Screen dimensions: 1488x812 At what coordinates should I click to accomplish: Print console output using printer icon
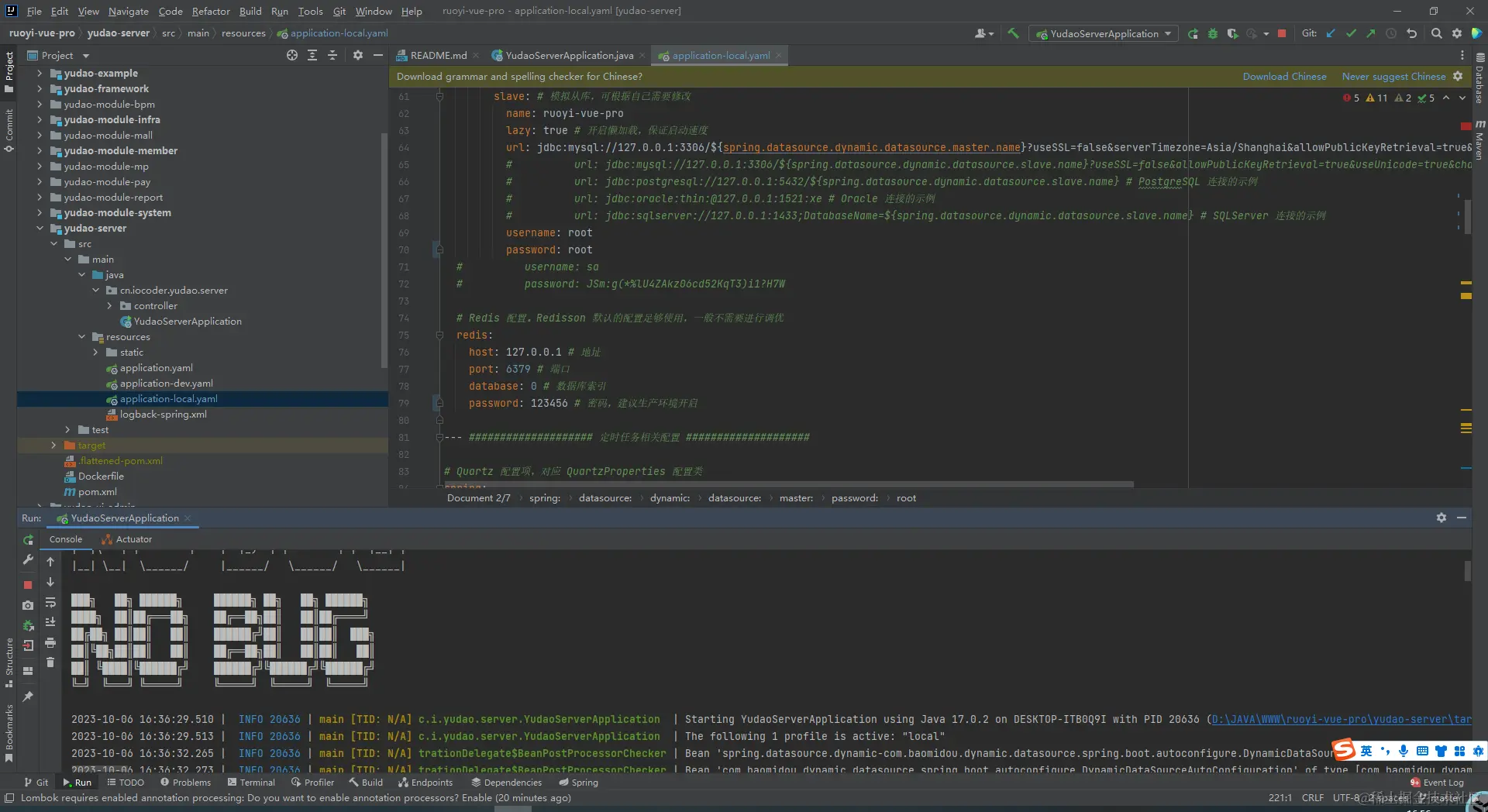coord(50,642)
